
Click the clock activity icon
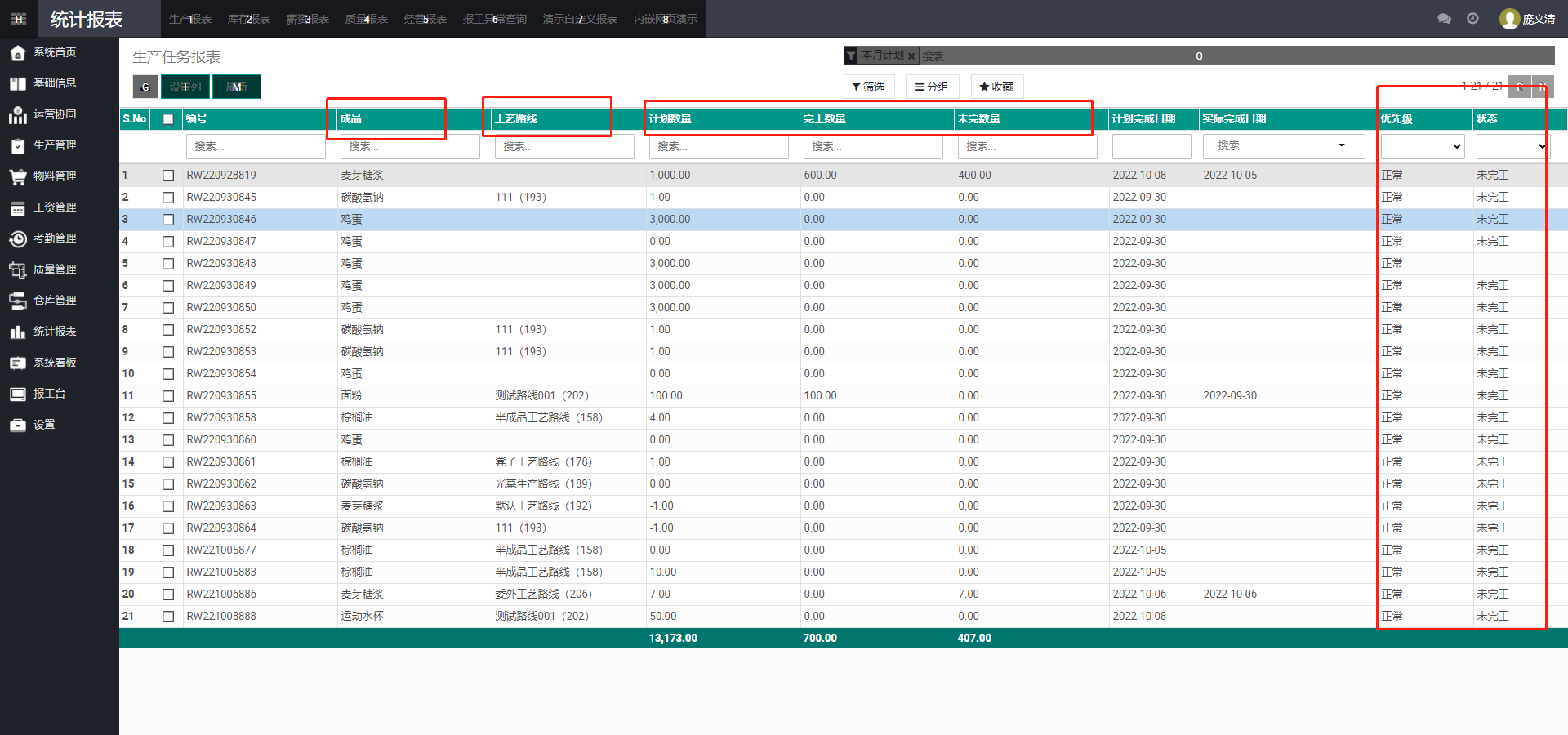click(x=1472, y=19)
